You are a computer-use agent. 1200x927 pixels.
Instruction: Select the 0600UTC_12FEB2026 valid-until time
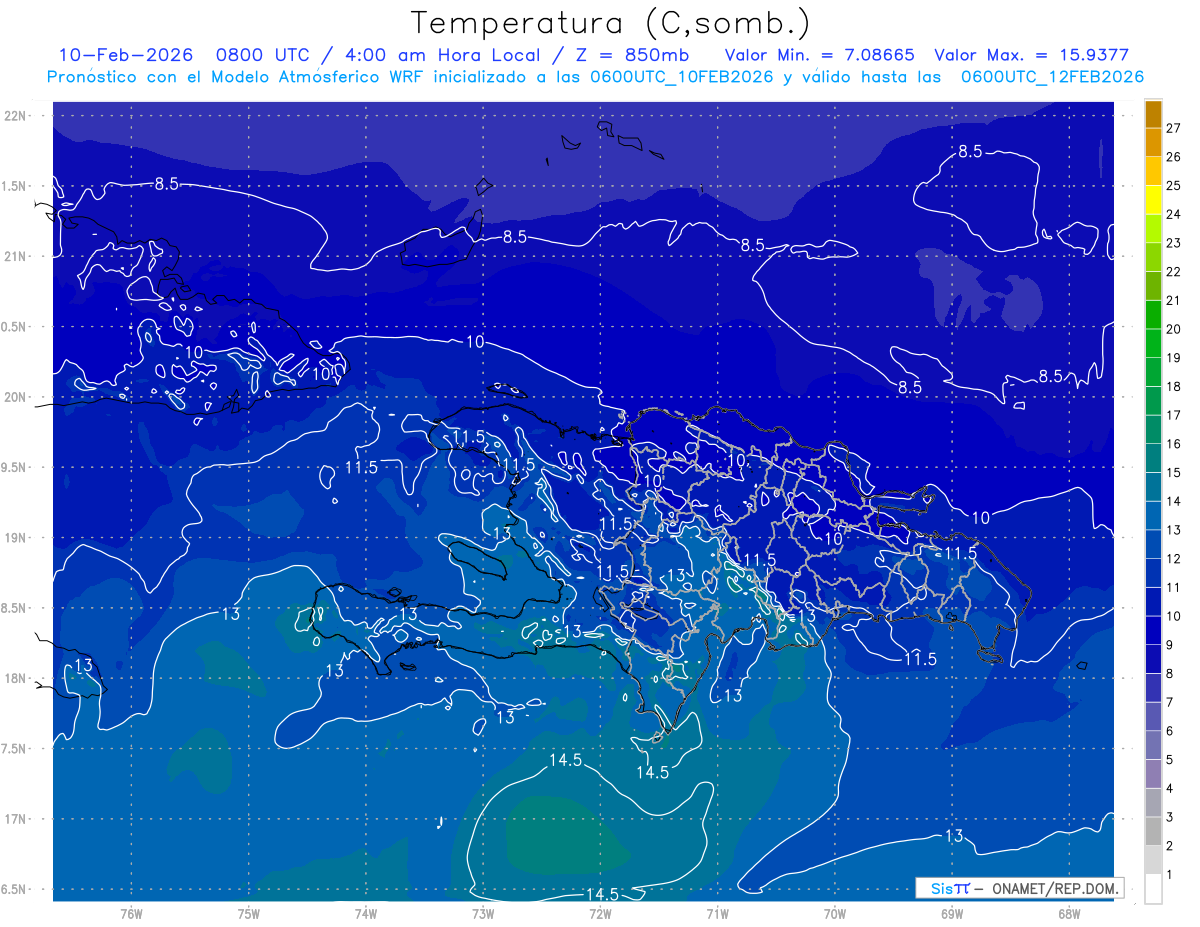1052,77
